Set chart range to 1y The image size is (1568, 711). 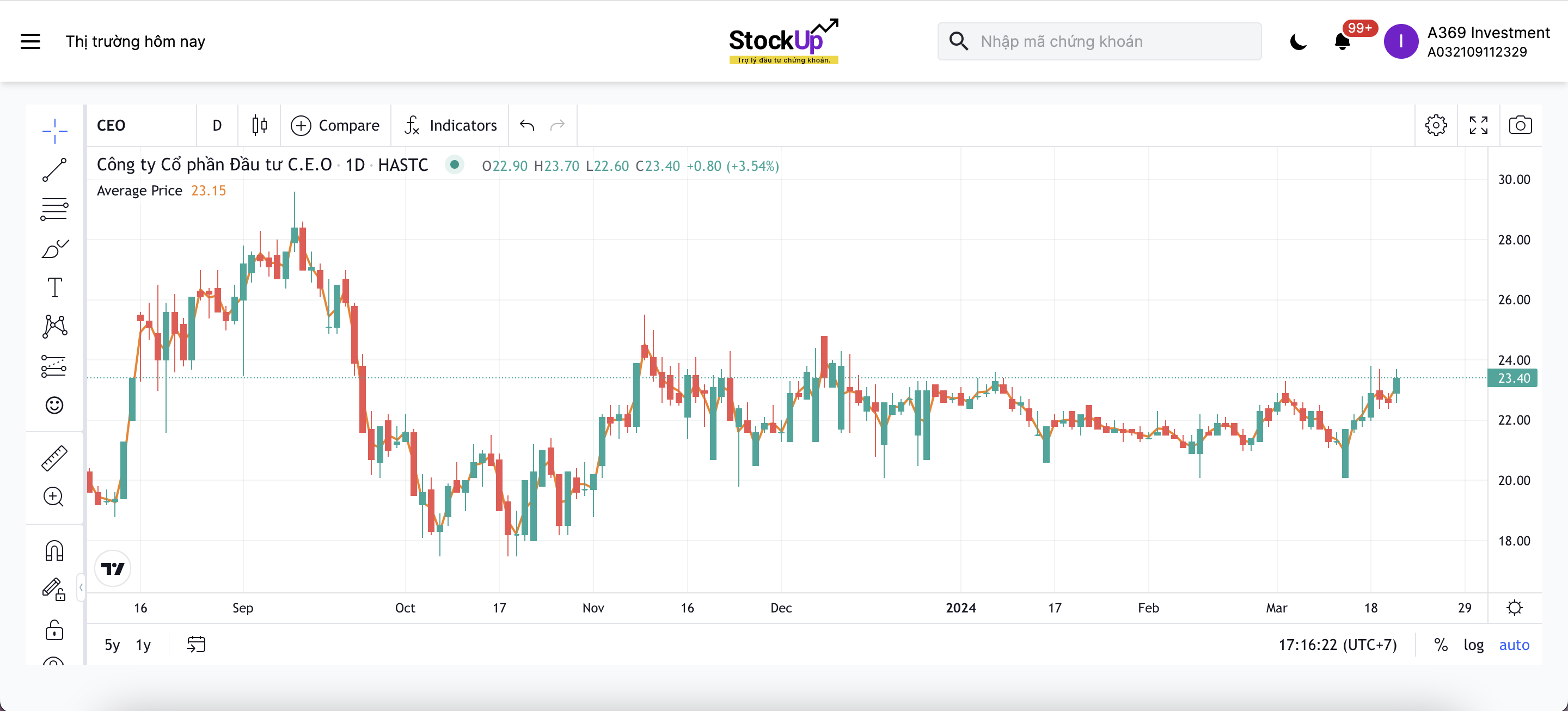143,645
